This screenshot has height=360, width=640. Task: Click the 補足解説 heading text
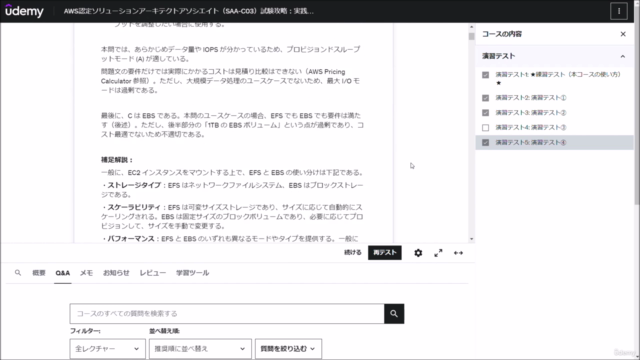point(117,160)
